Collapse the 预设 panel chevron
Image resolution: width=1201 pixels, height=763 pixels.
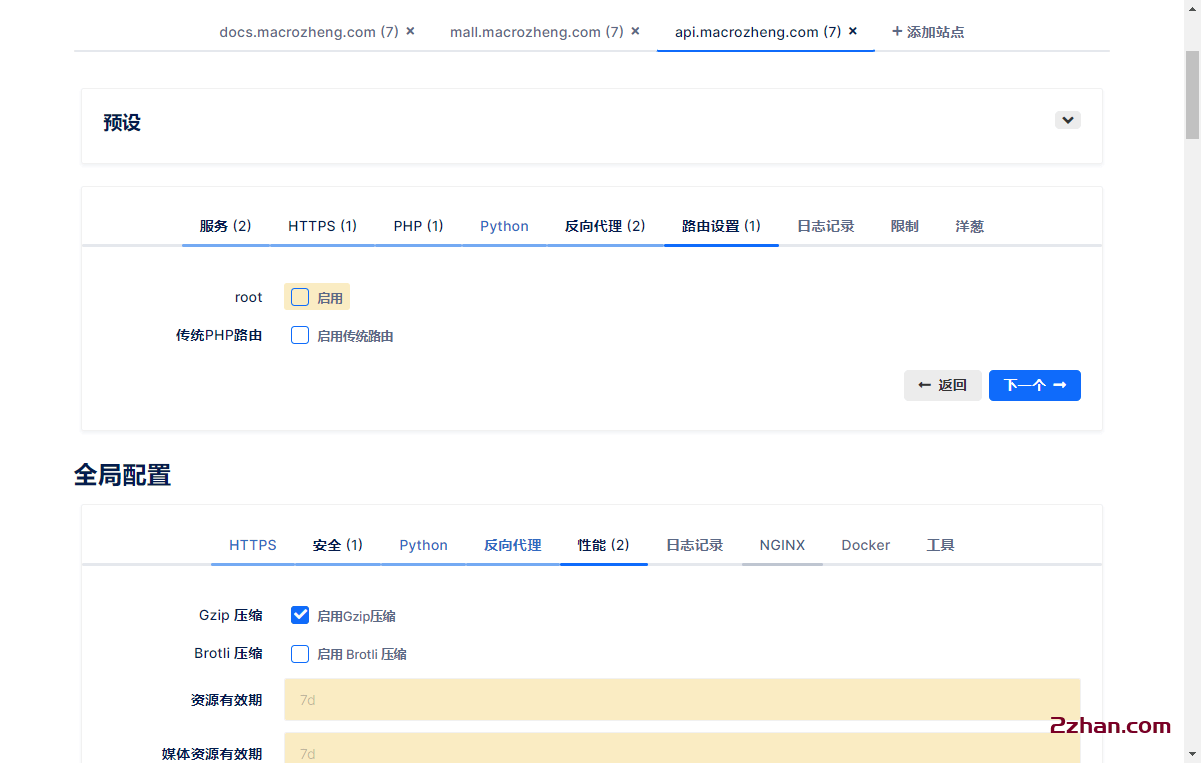(1067, 119)
